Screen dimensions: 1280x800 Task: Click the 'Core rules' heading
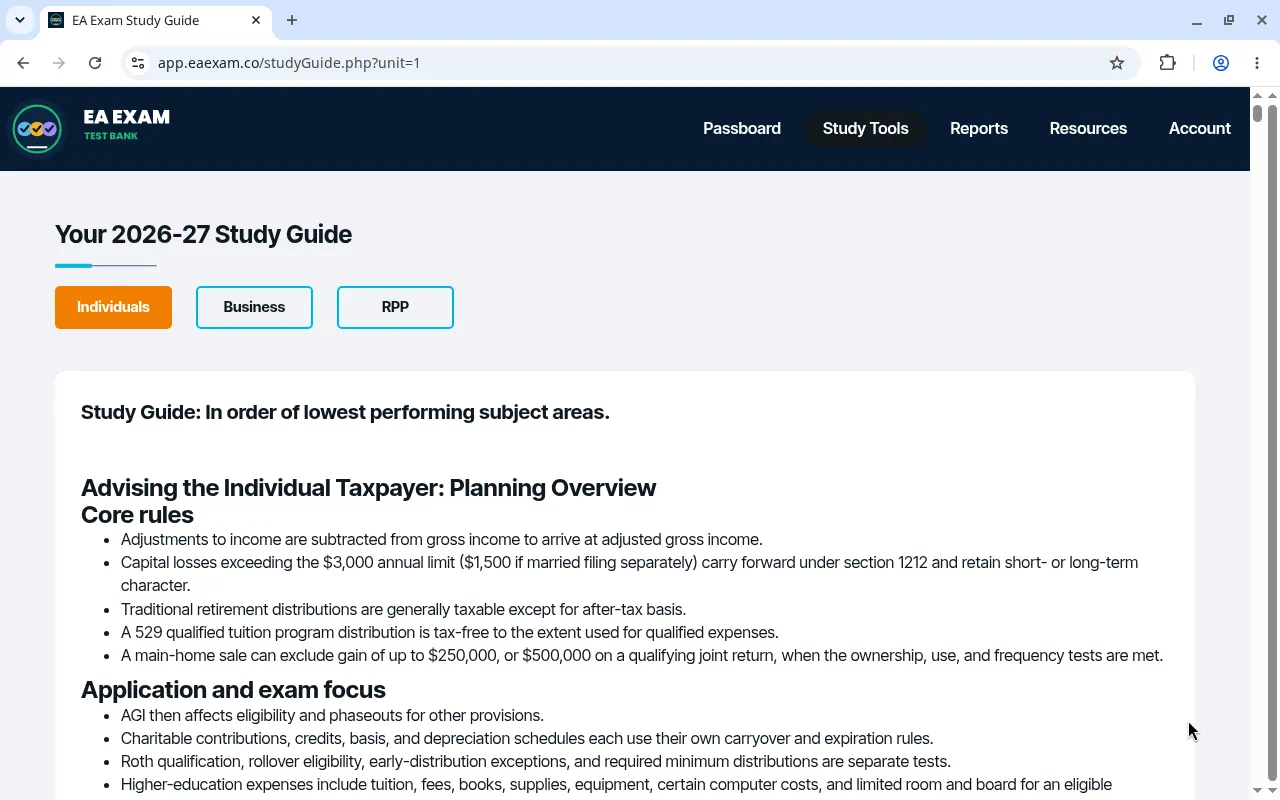point(137,515)
